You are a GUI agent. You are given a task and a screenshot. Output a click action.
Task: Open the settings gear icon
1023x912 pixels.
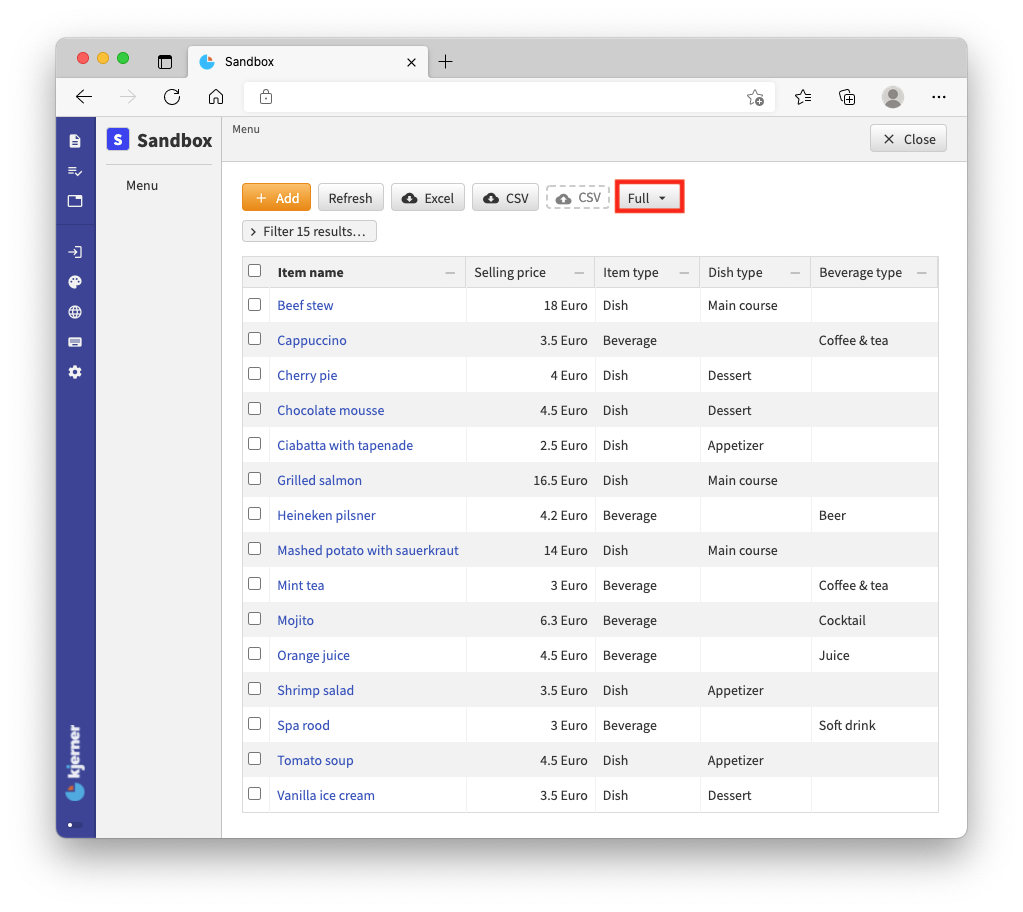click(x=75, y=372)
